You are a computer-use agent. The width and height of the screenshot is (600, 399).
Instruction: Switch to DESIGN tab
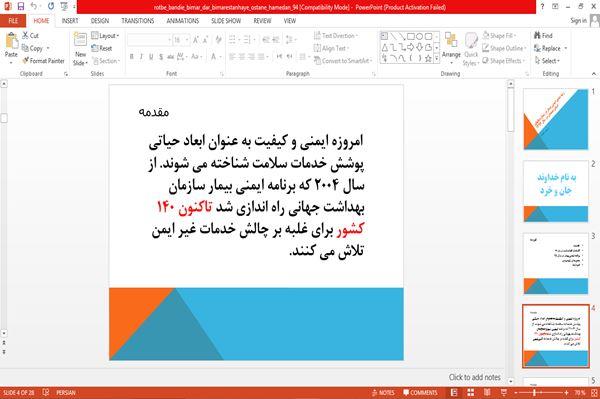pos(99,21)
